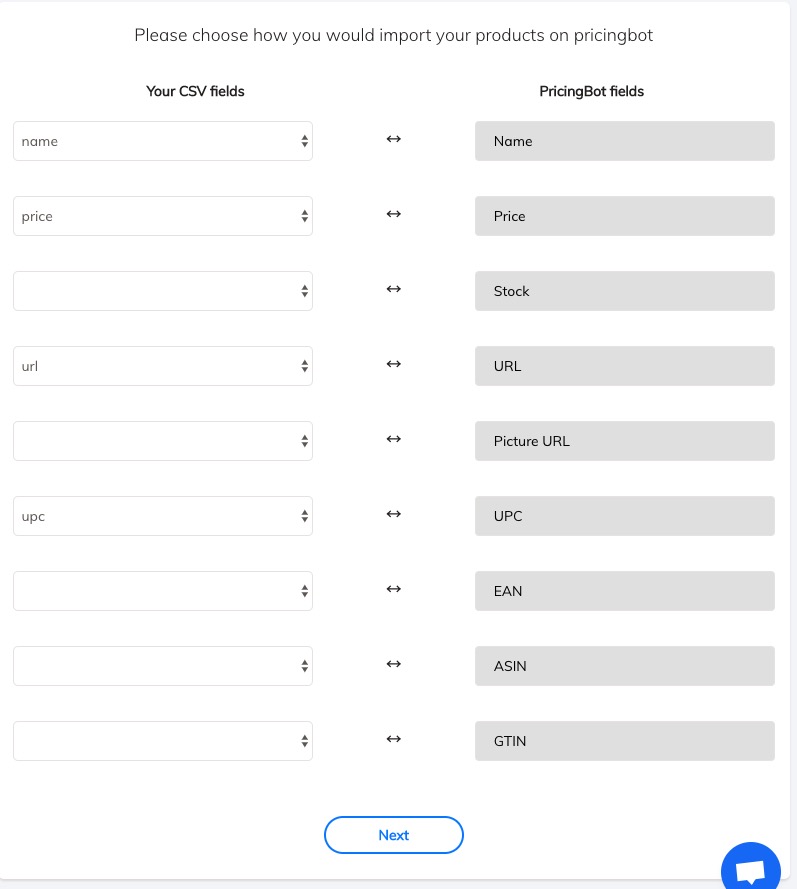Open the CSV dropdown showing 'name'
The image size is (797, 889).
(x=163, y=141)
